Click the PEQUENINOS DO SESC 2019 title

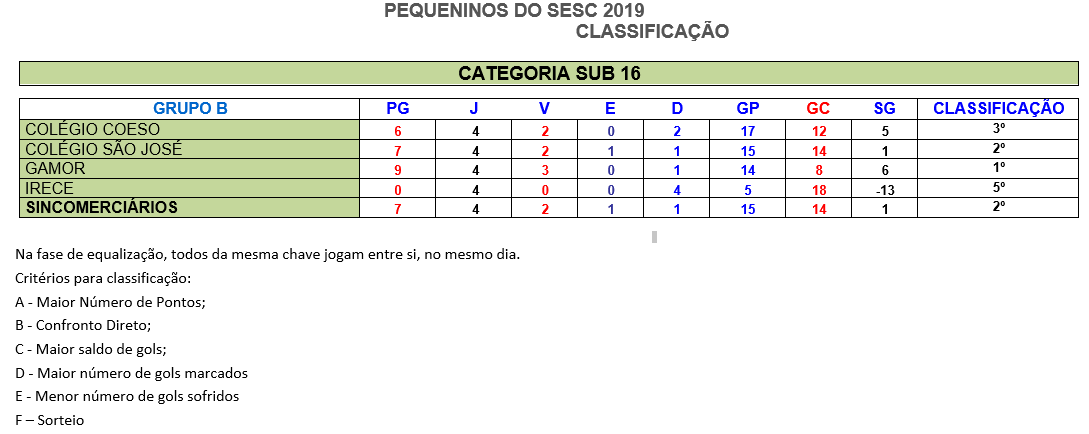(x=514, y=10)
